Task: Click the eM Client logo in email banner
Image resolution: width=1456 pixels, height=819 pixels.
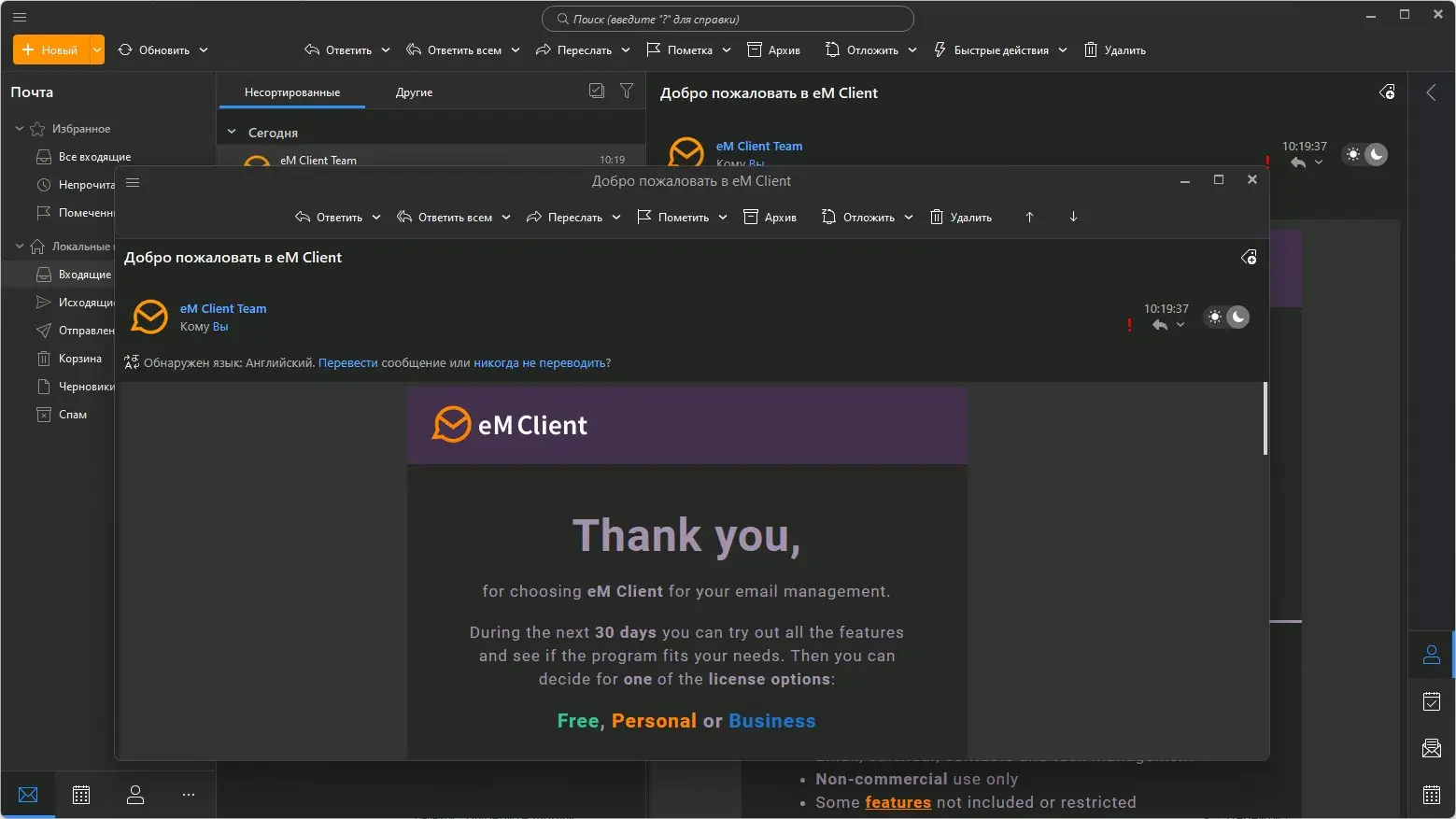Action: [510, 425]
